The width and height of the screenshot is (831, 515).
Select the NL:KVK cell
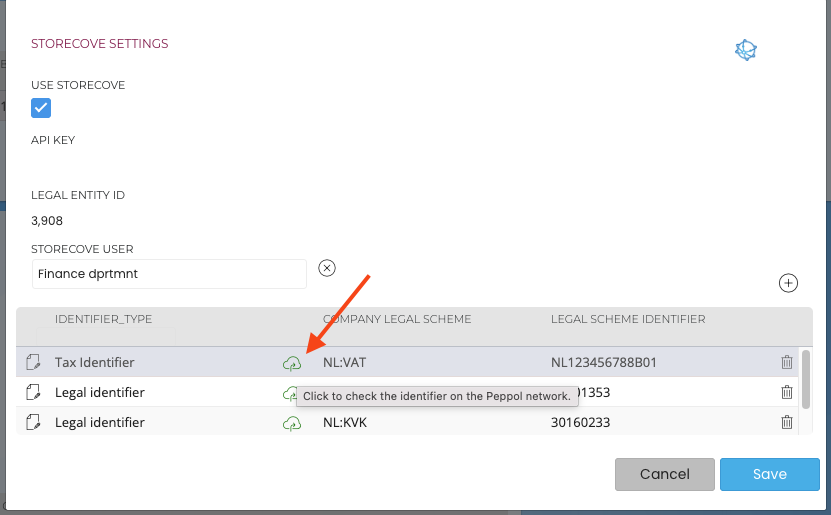pos(345,422)
